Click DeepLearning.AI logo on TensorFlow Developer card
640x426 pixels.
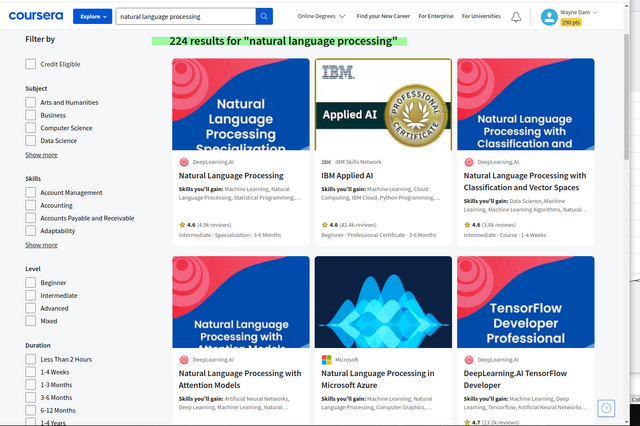click(469, 359)
